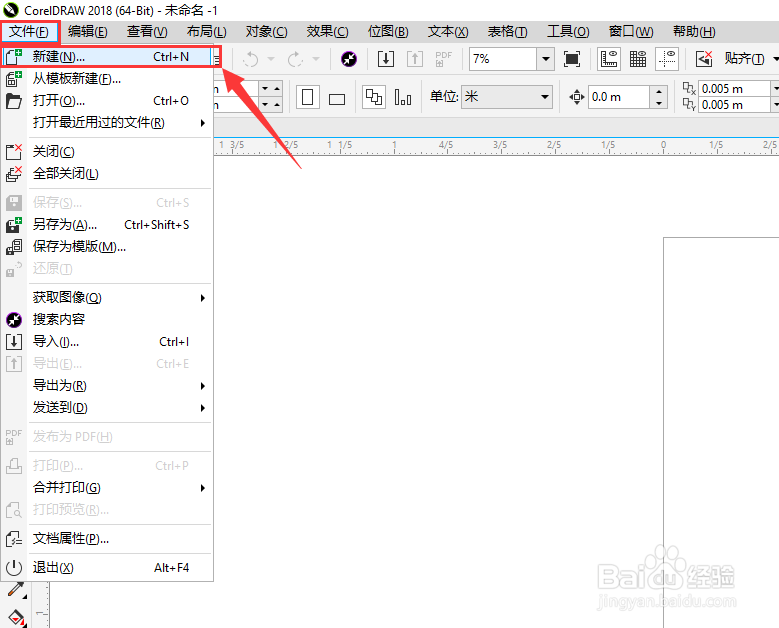Open the 对象(C) menu
Viewport: 779px width, 628px height.
[x=266, y=32]
